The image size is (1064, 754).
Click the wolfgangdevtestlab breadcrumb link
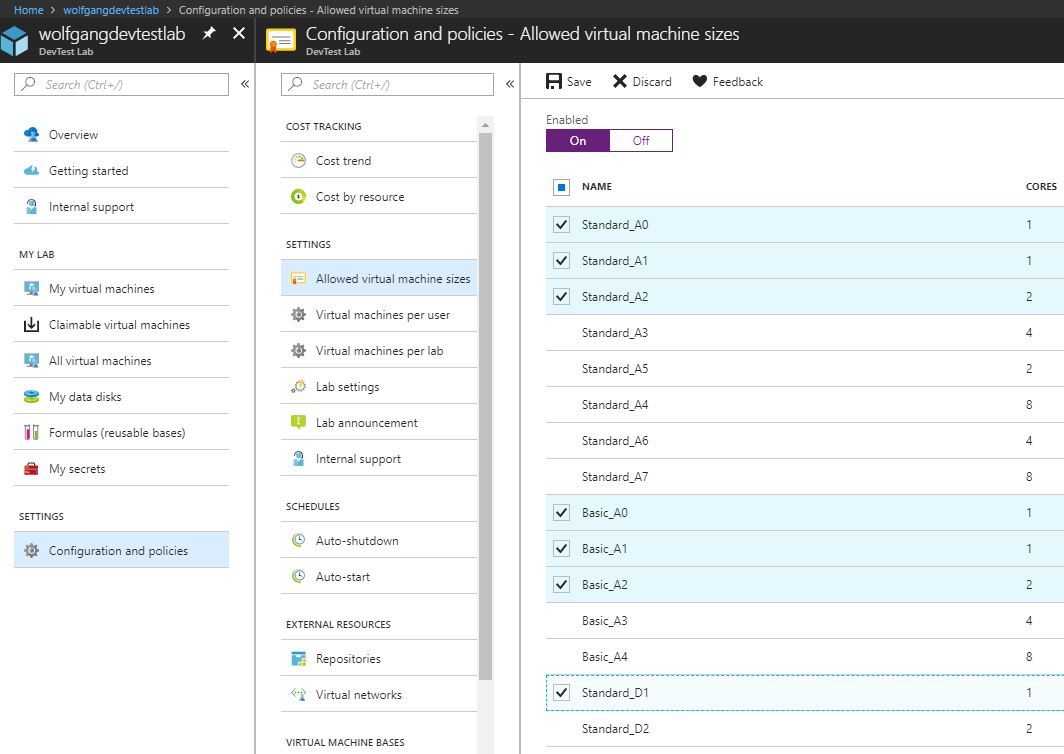pyautogui.click(x=111, y=10)
